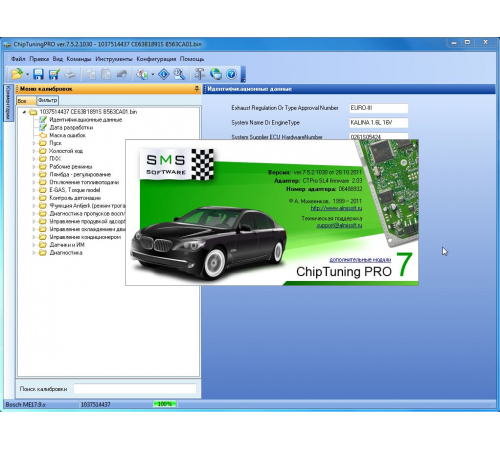Viewport: 500px width, 450px height.
Task: Click the дополнительные модули link
Action: pos(360,260)
